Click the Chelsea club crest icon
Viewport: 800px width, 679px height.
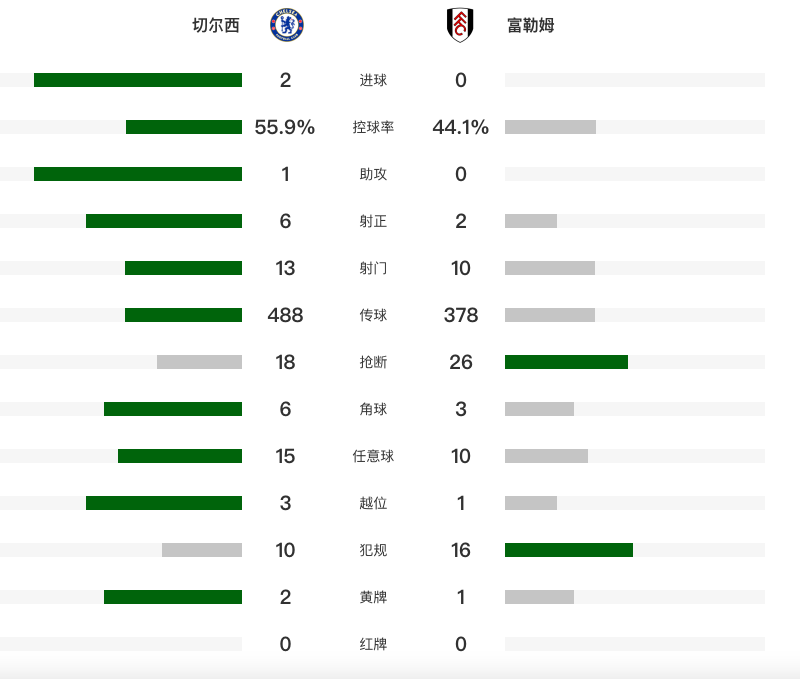click(x=286, y=26)
